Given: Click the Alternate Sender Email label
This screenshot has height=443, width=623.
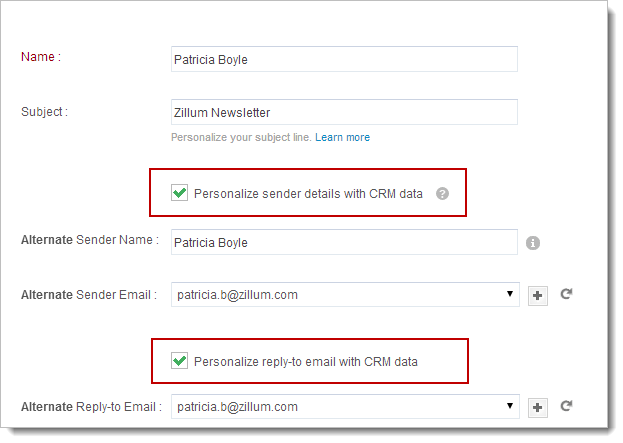Looking at the screenshot, I should tap(89, 295).
